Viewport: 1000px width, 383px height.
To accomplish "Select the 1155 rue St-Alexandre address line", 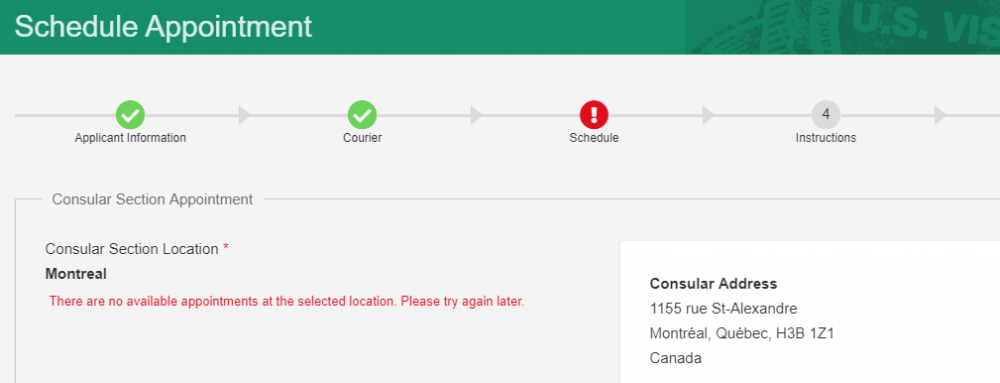I will coord(723,309).
